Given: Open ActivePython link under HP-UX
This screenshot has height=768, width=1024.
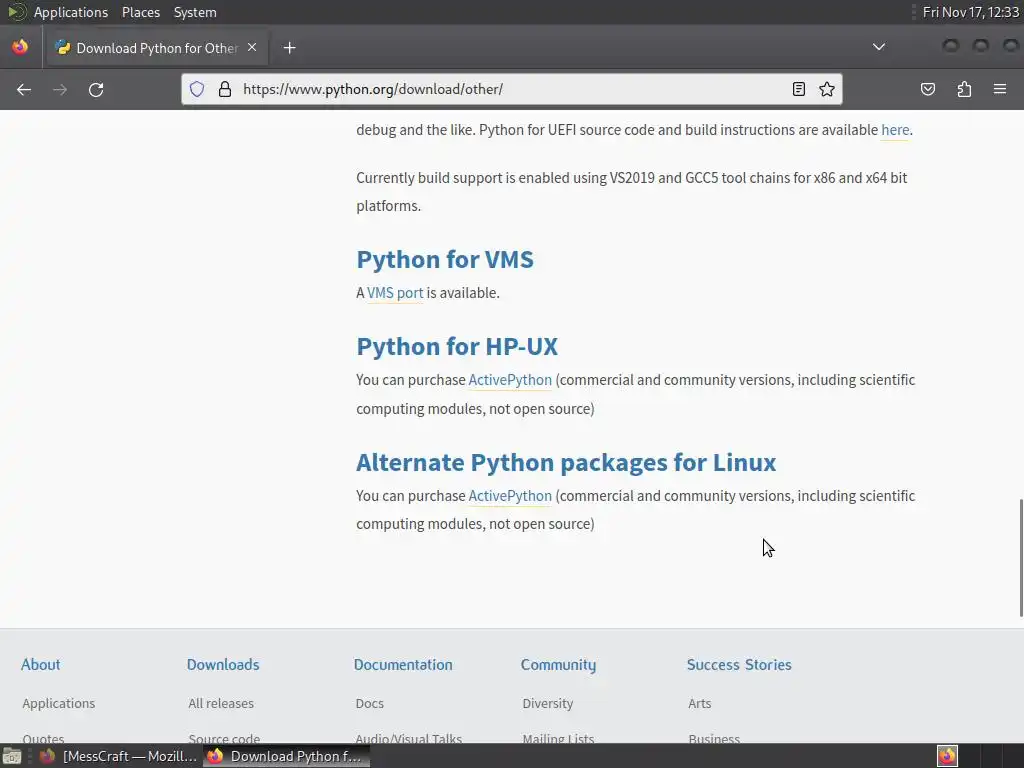Looking at the screenshot, I should tap(510, 380).
